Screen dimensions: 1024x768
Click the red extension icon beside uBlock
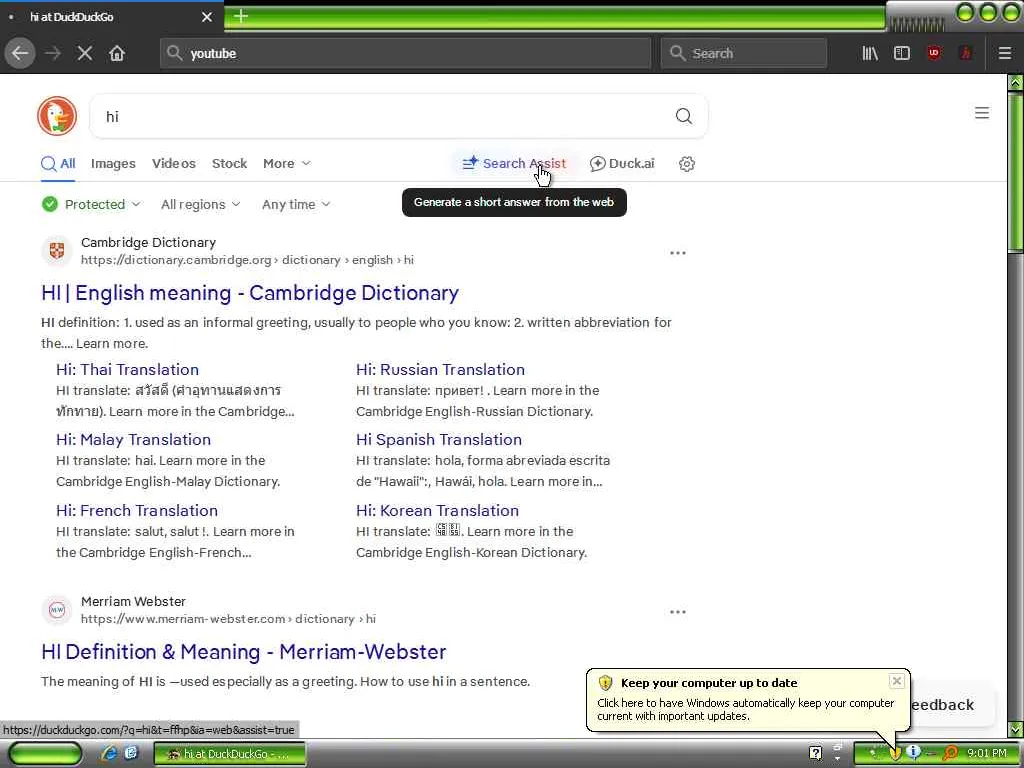[966, 53]
